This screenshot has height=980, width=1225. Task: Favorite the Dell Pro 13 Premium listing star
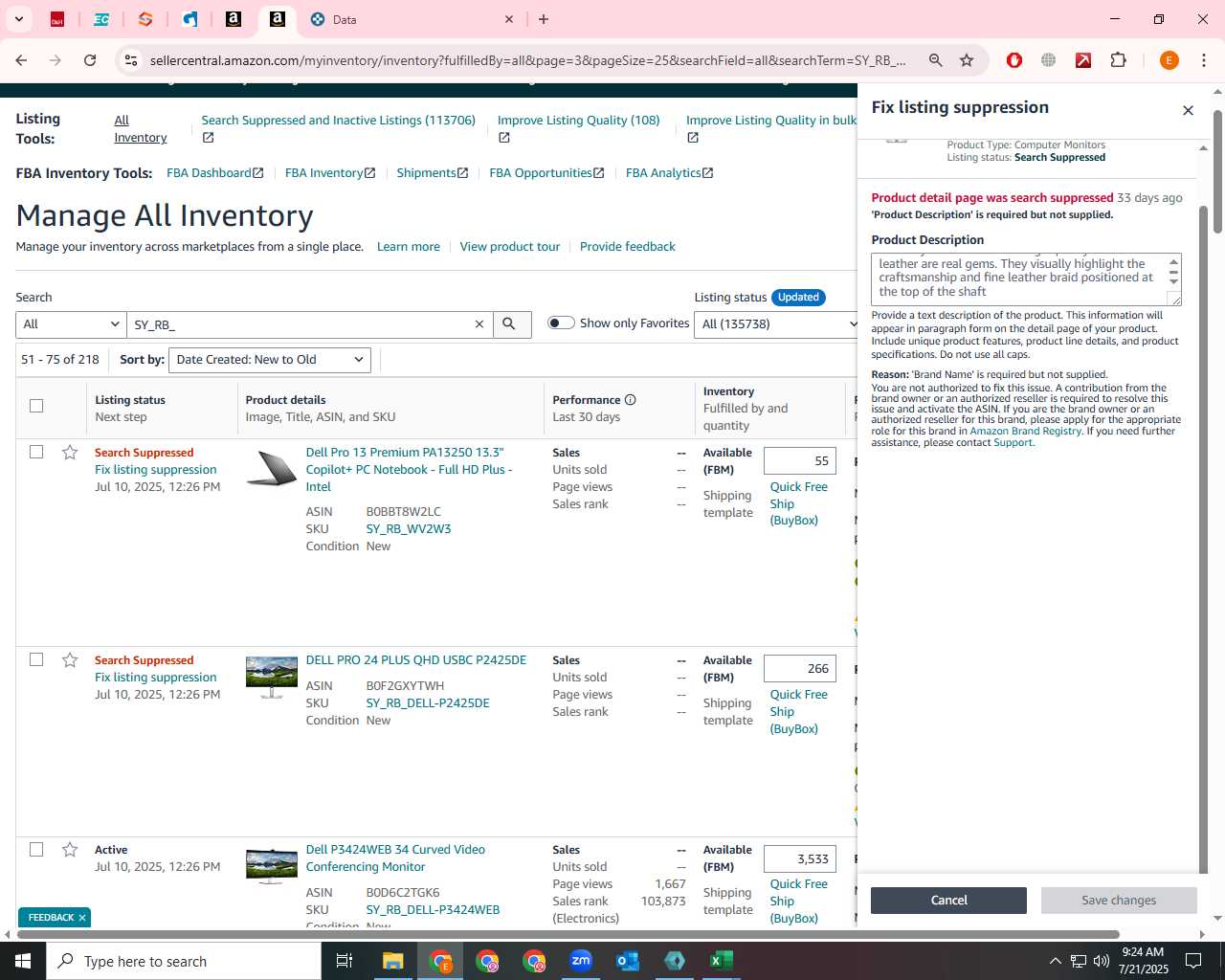pyautogui.click(x=70, y=452)
